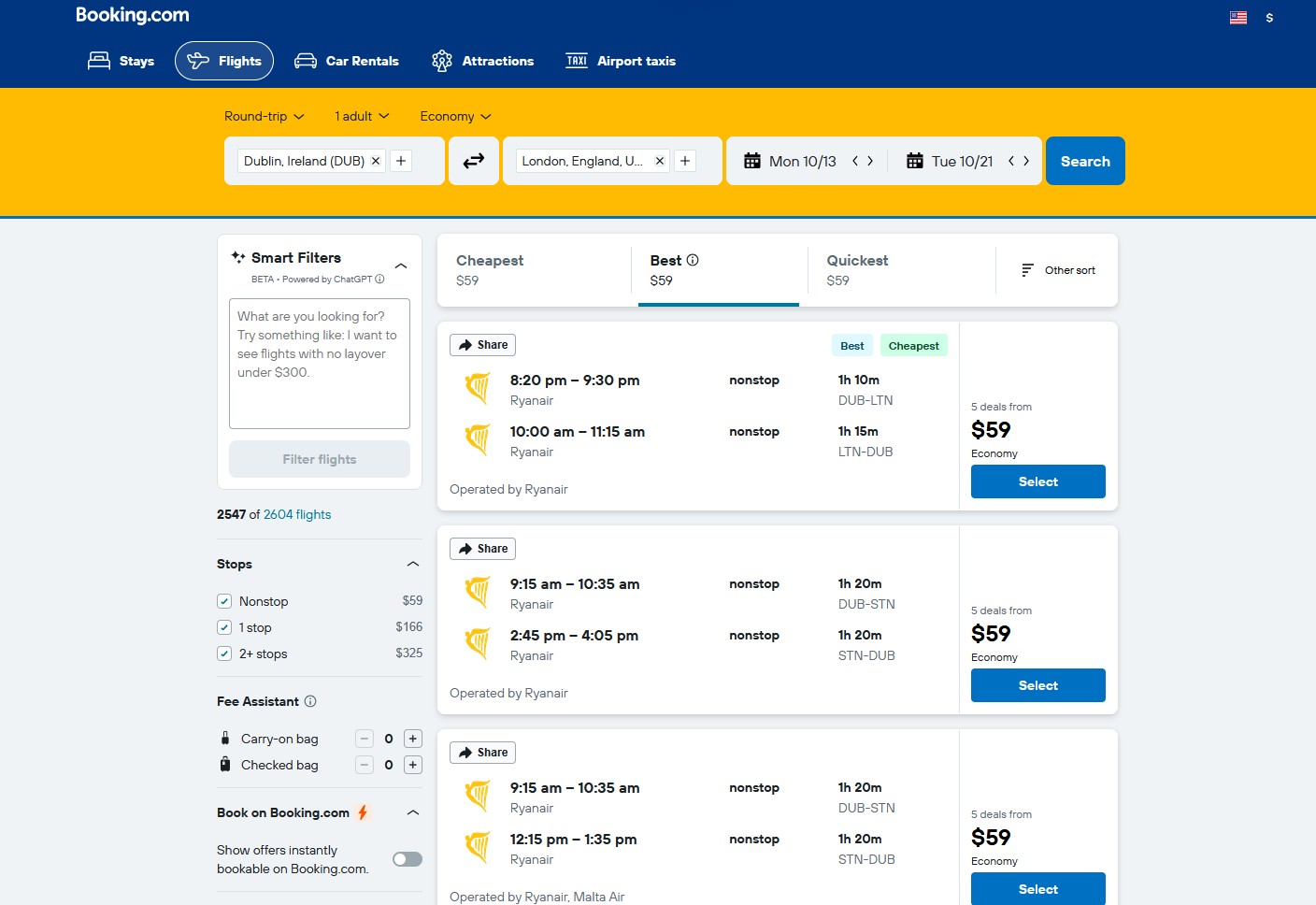Viewport: 1316px width, 905px height.
Task: Open Other sort options
Action: point(1058,270)
